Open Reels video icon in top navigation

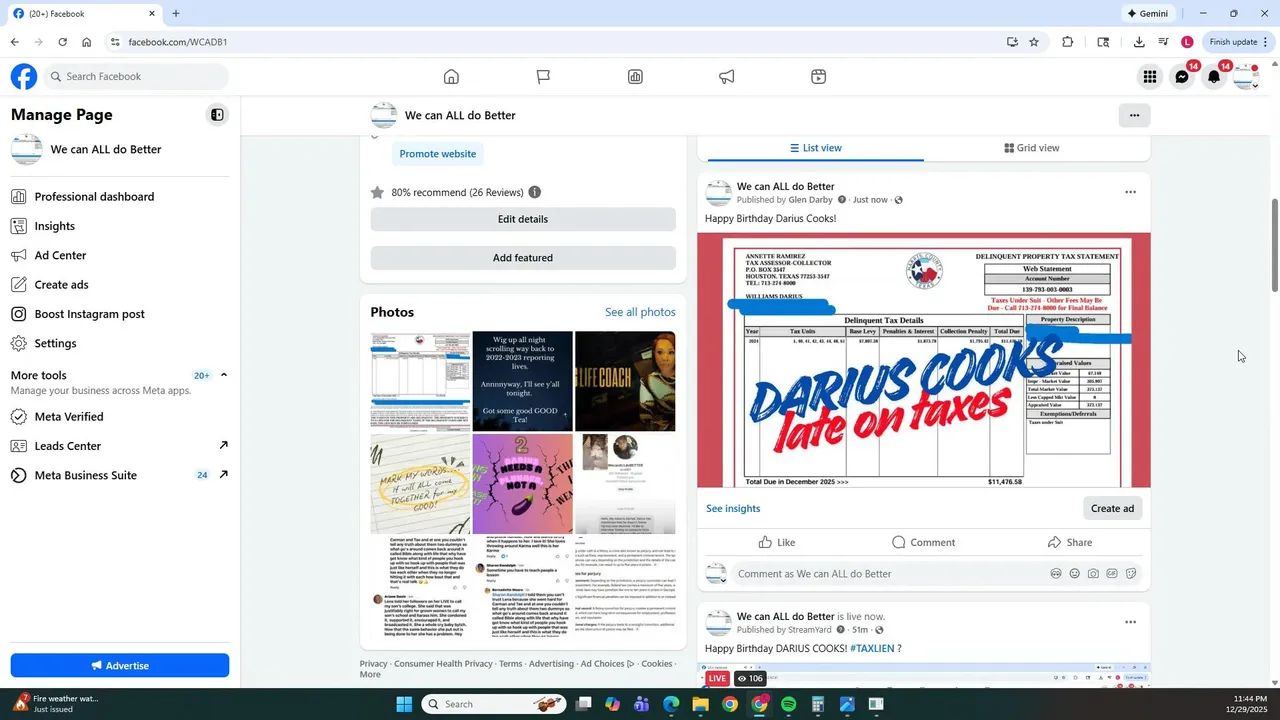click(819, 77)
